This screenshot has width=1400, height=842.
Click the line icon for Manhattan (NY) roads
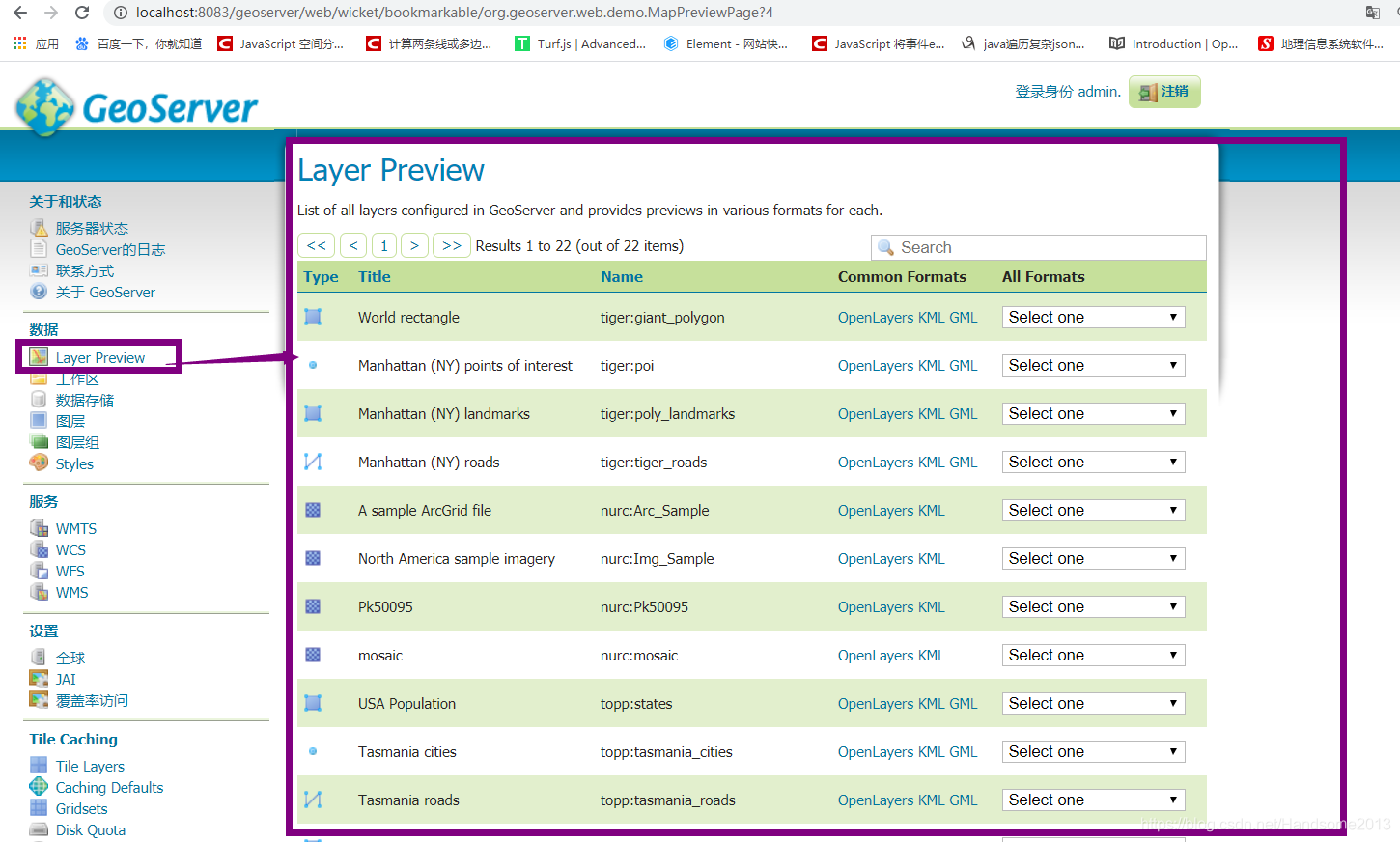coord(313,462)
